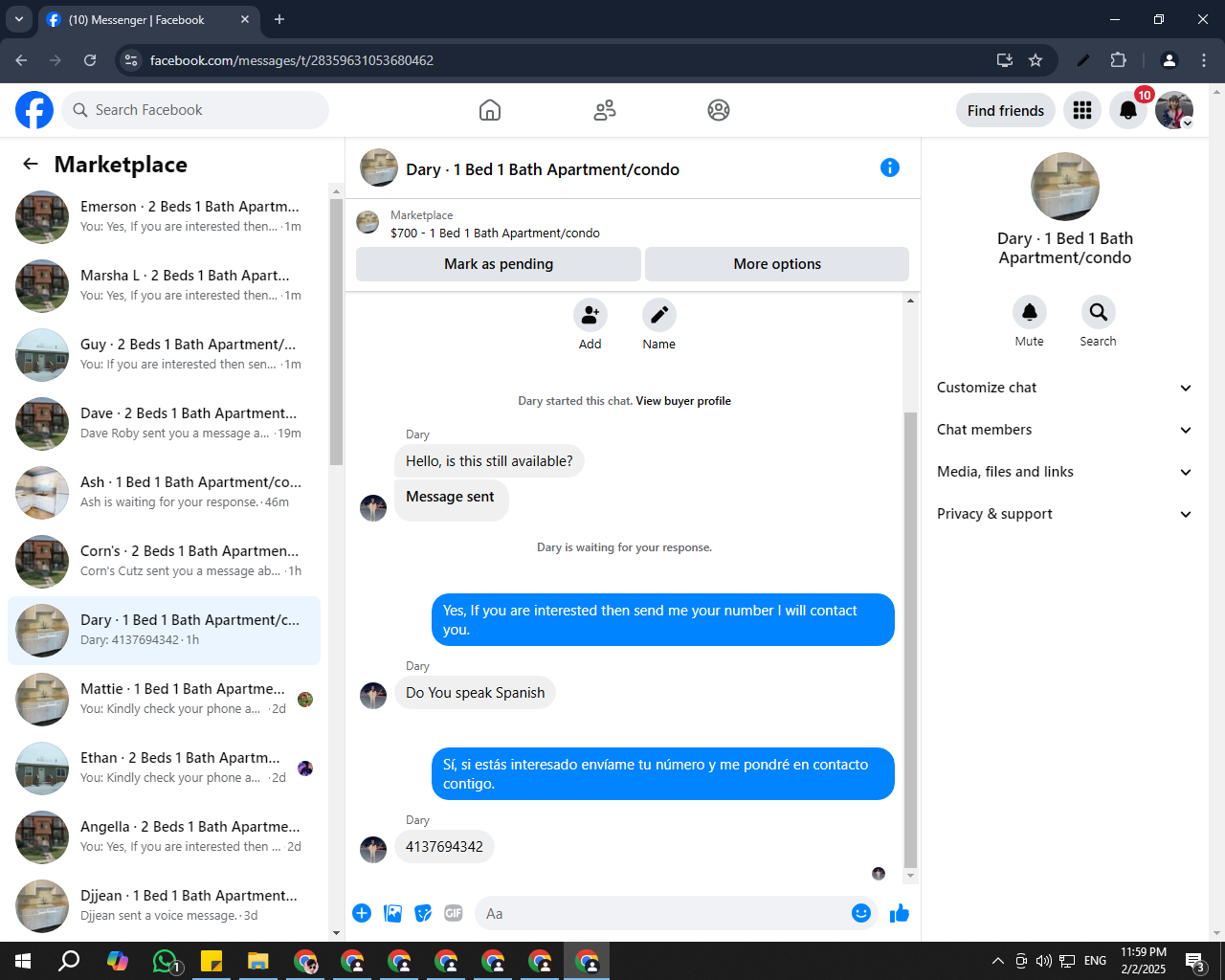1225x980 pixels.
Task: Open Djjean 1 Bed 1 Bath conversation
Action: (x=164, y=906)
